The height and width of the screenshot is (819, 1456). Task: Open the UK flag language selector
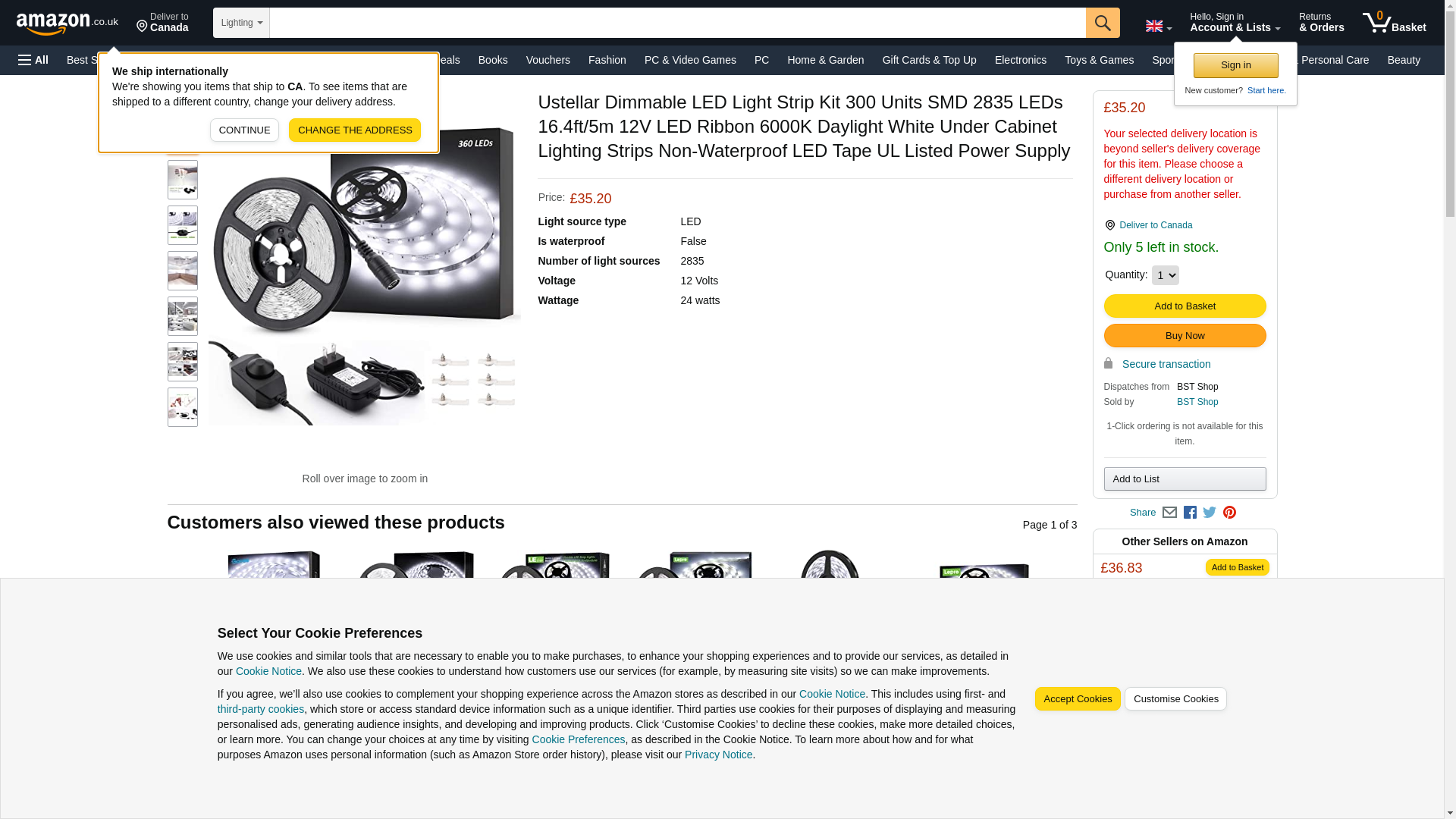[1158, 27]
